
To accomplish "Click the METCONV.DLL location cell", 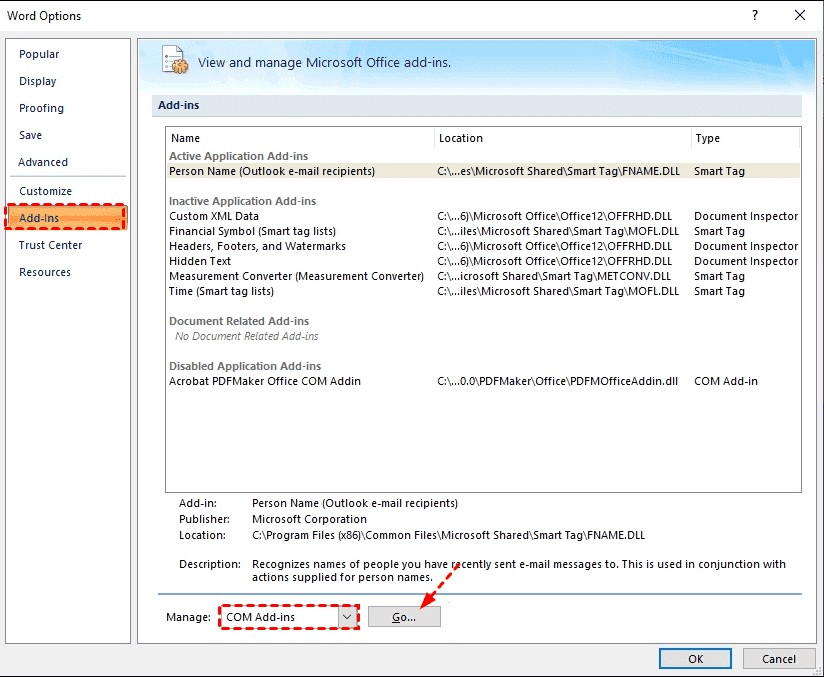I will 554,276.
